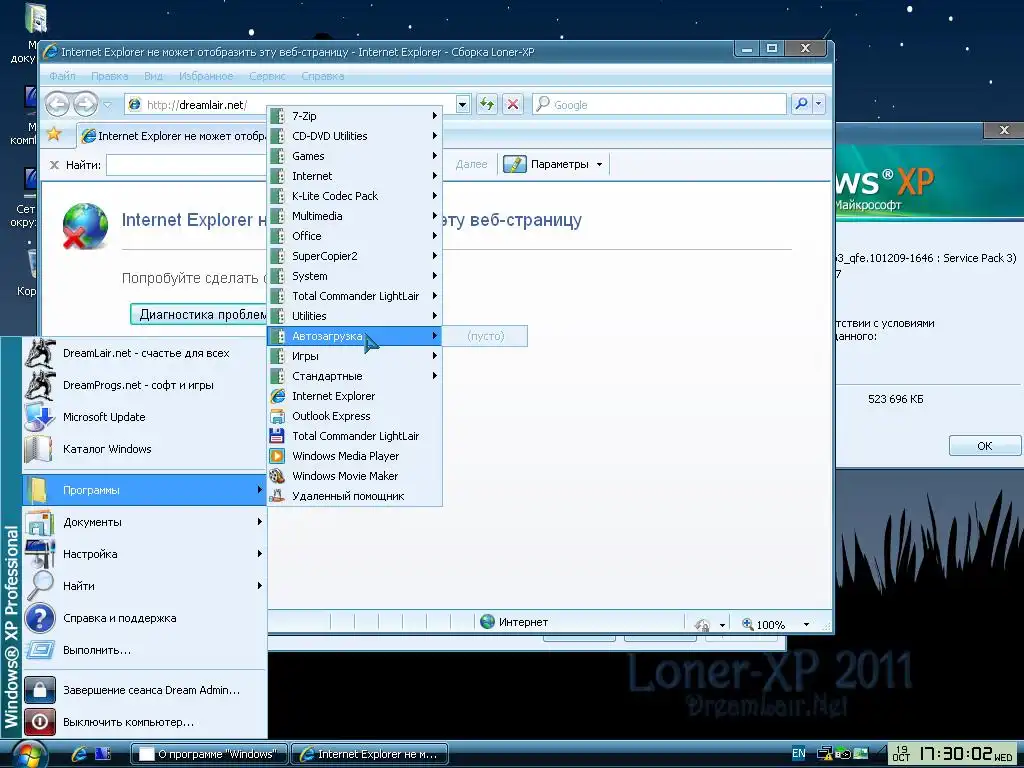Open DreamLair.net - счастье для всех
1024x768 pixels.
[x=145, y=353]
